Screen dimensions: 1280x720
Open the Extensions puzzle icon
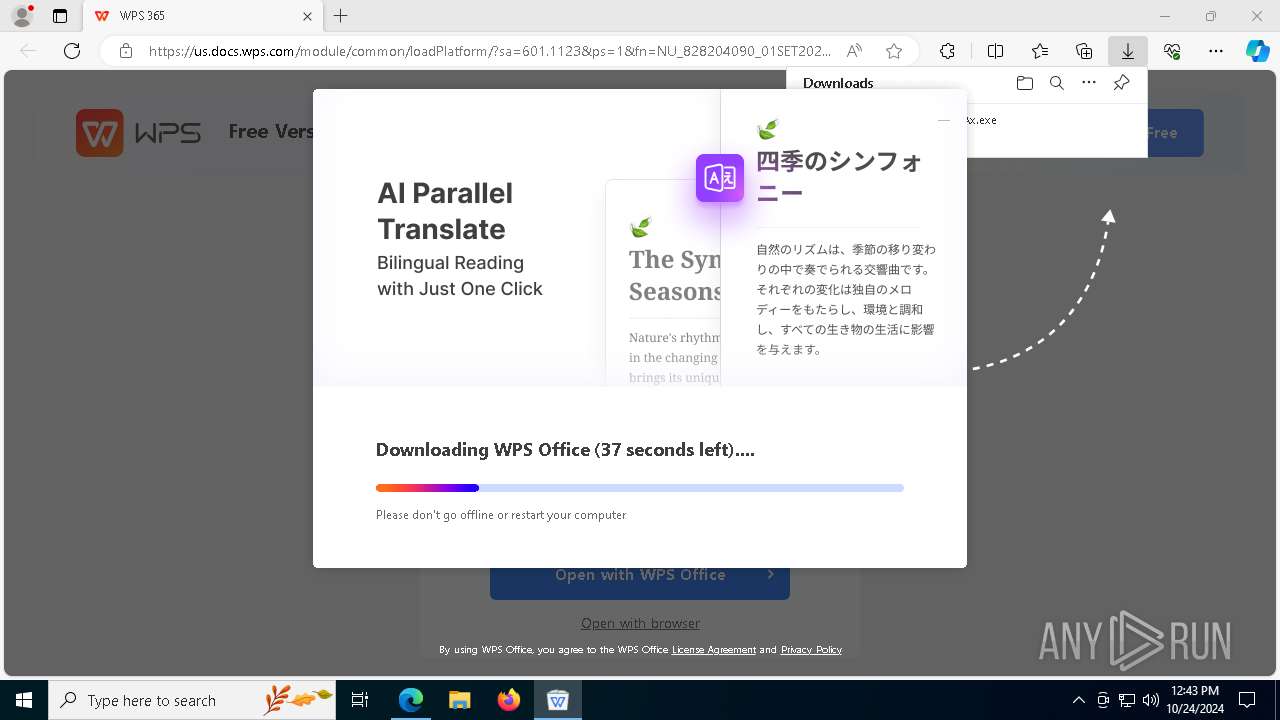coord(947,51)
